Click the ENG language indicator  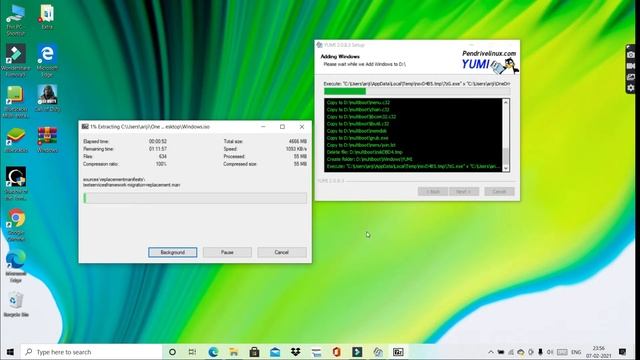576,352
